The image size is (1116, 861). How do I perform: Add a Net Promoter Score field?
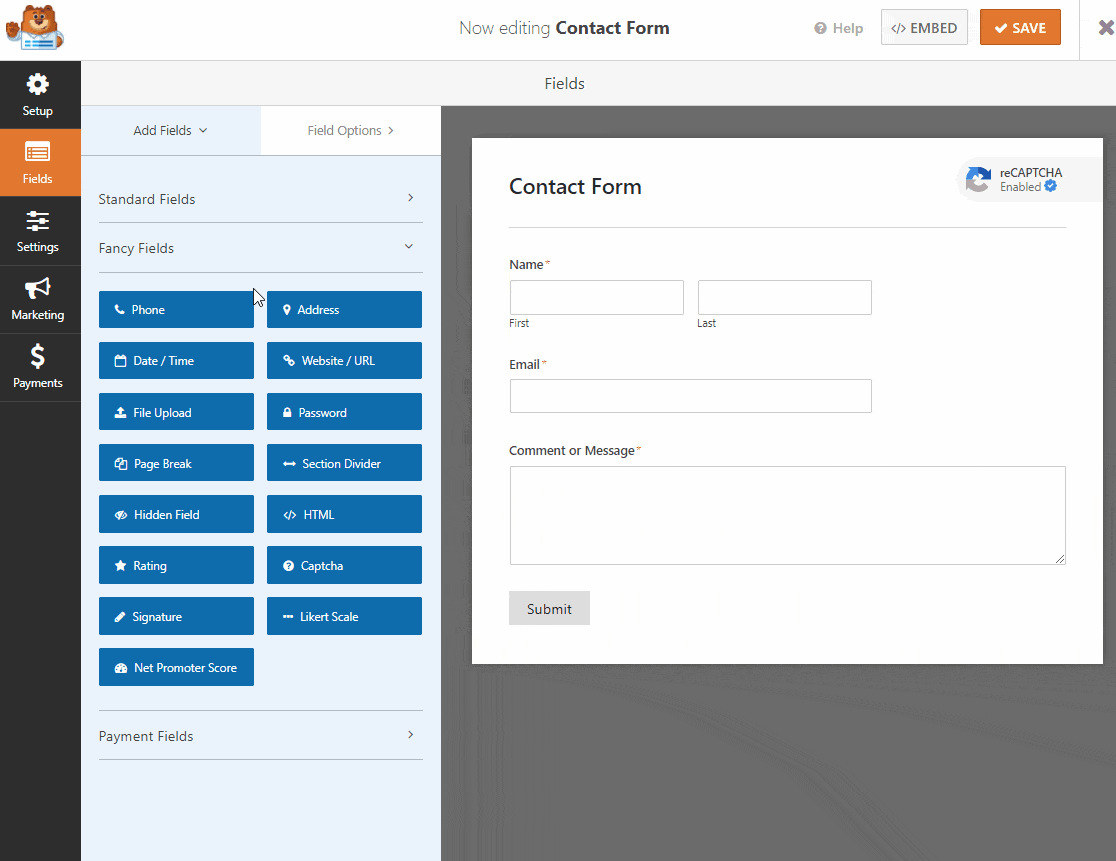(x=176, y=667)
